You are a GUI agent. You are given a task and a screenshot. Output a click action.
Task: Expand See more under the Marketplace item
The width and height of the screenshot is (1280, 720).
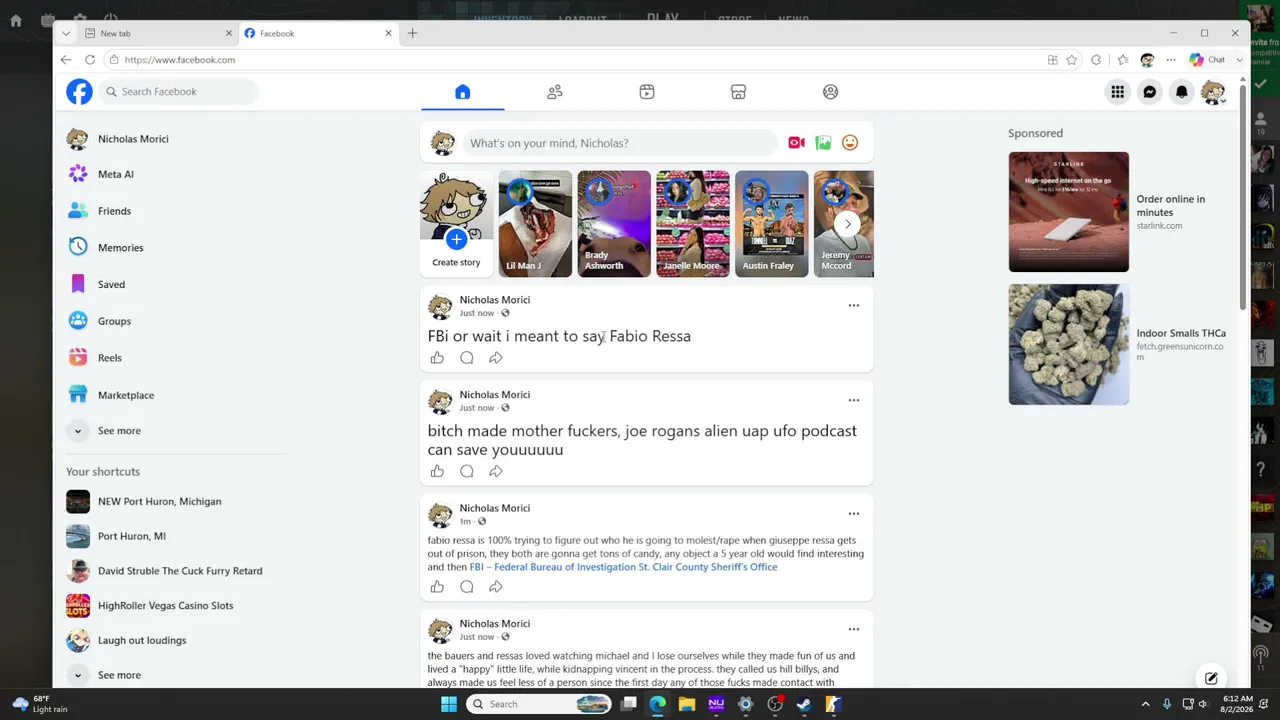119,431
